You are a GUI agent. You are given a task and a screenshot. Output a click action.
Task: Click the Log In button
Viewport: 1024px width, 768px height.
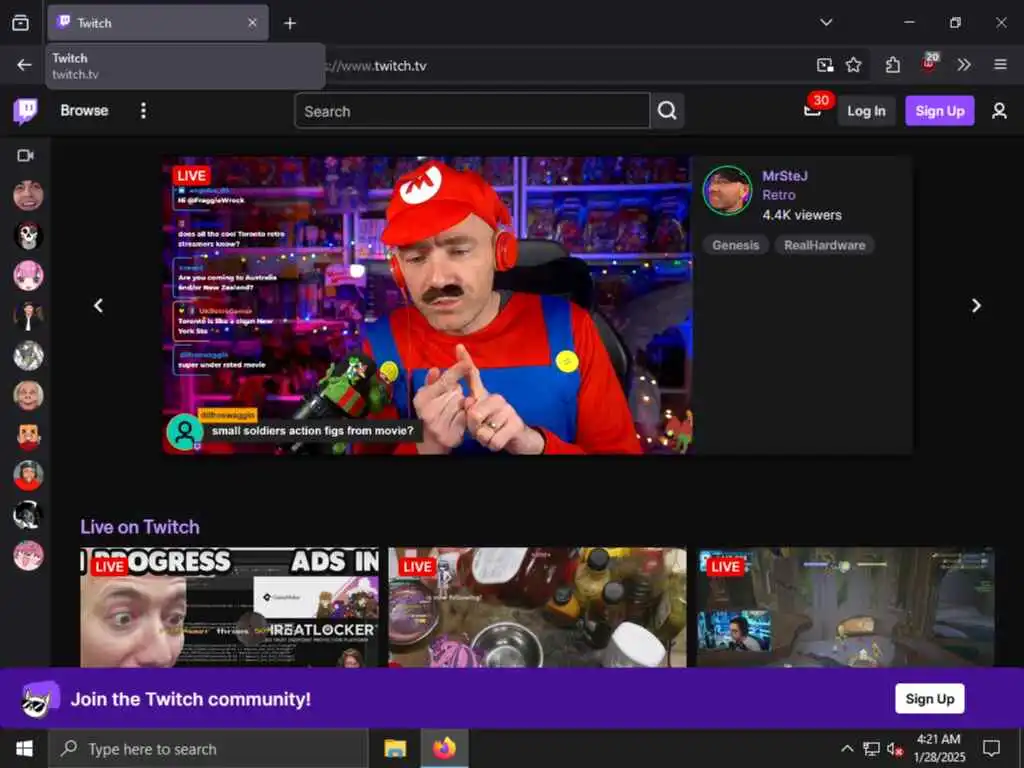coord(866,111)
